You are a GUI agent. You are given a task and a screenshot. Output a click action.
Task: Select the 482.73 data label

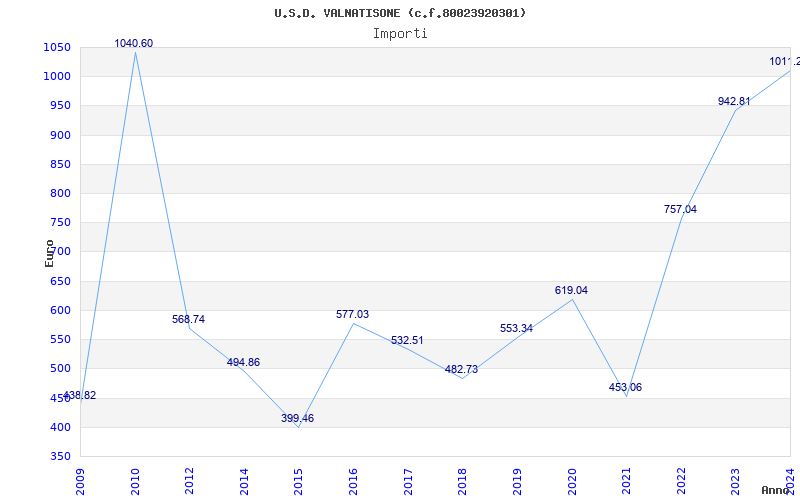click(461, 369)
